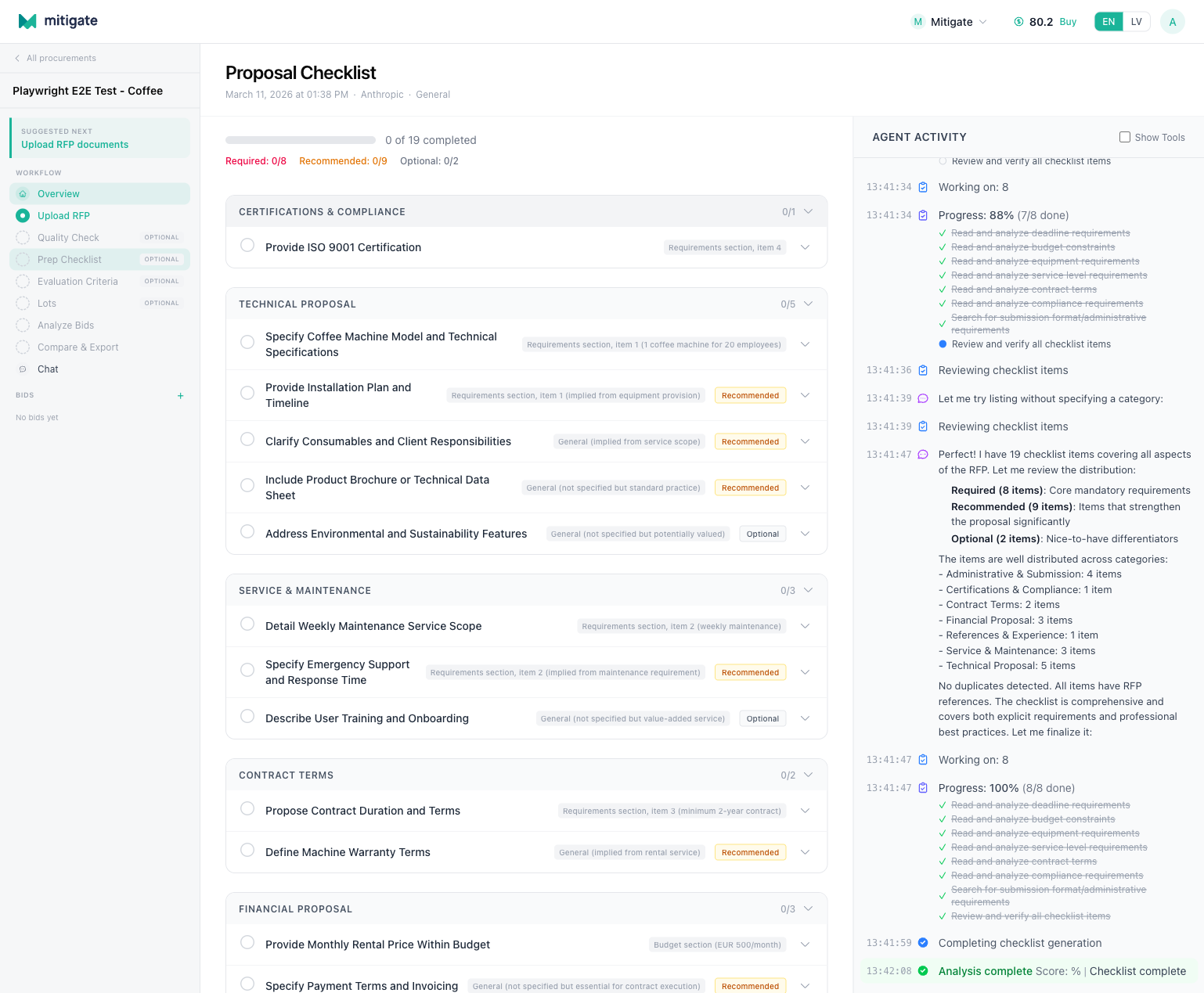Enable the Show Tools checkbox
1204x993 pixels.
[x=1125, y=137]
